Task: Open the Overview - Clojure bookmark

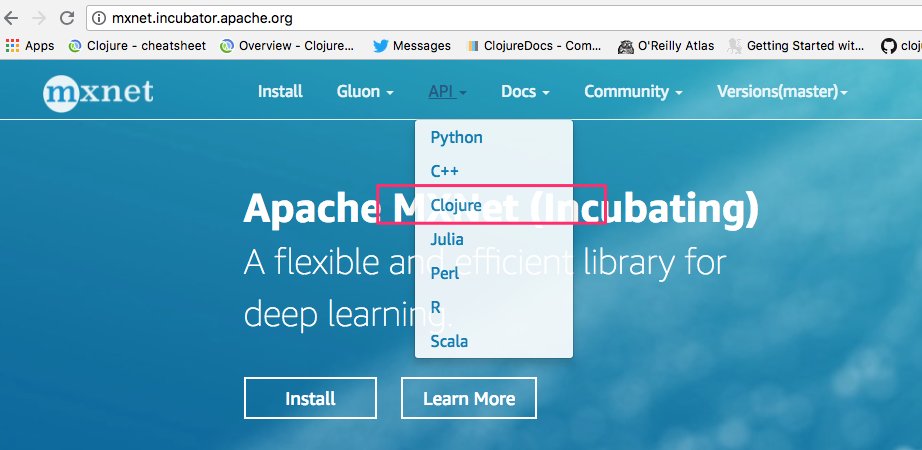Action: [287, 46]
